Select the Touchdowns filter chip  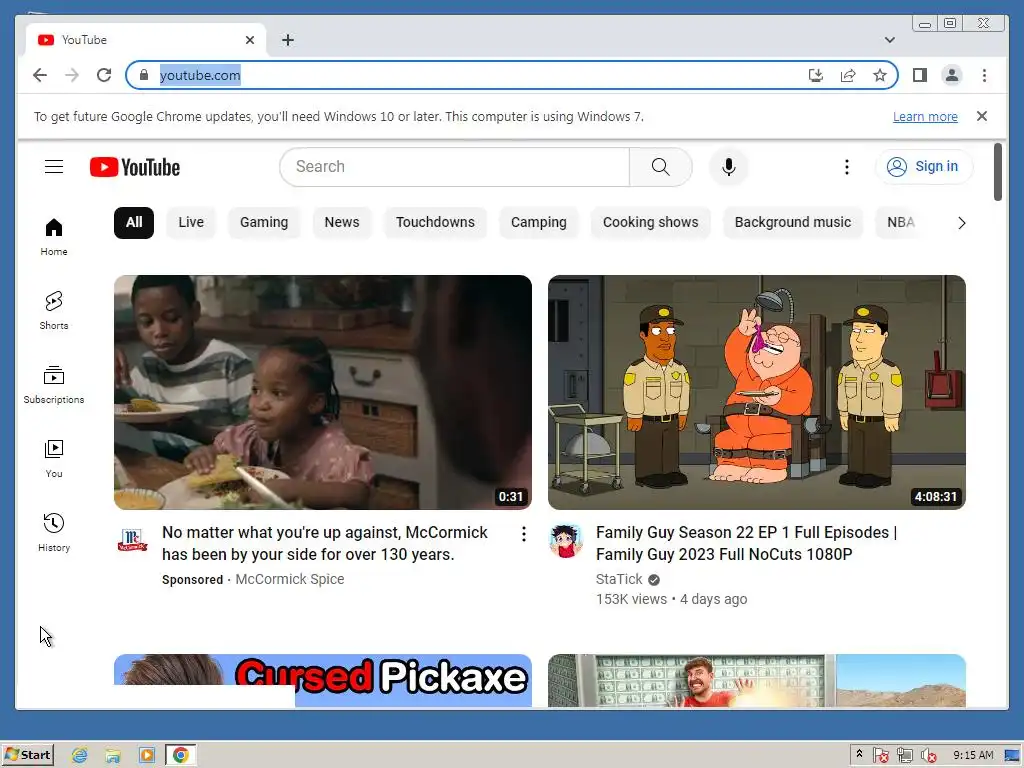[x=435, y=223]
